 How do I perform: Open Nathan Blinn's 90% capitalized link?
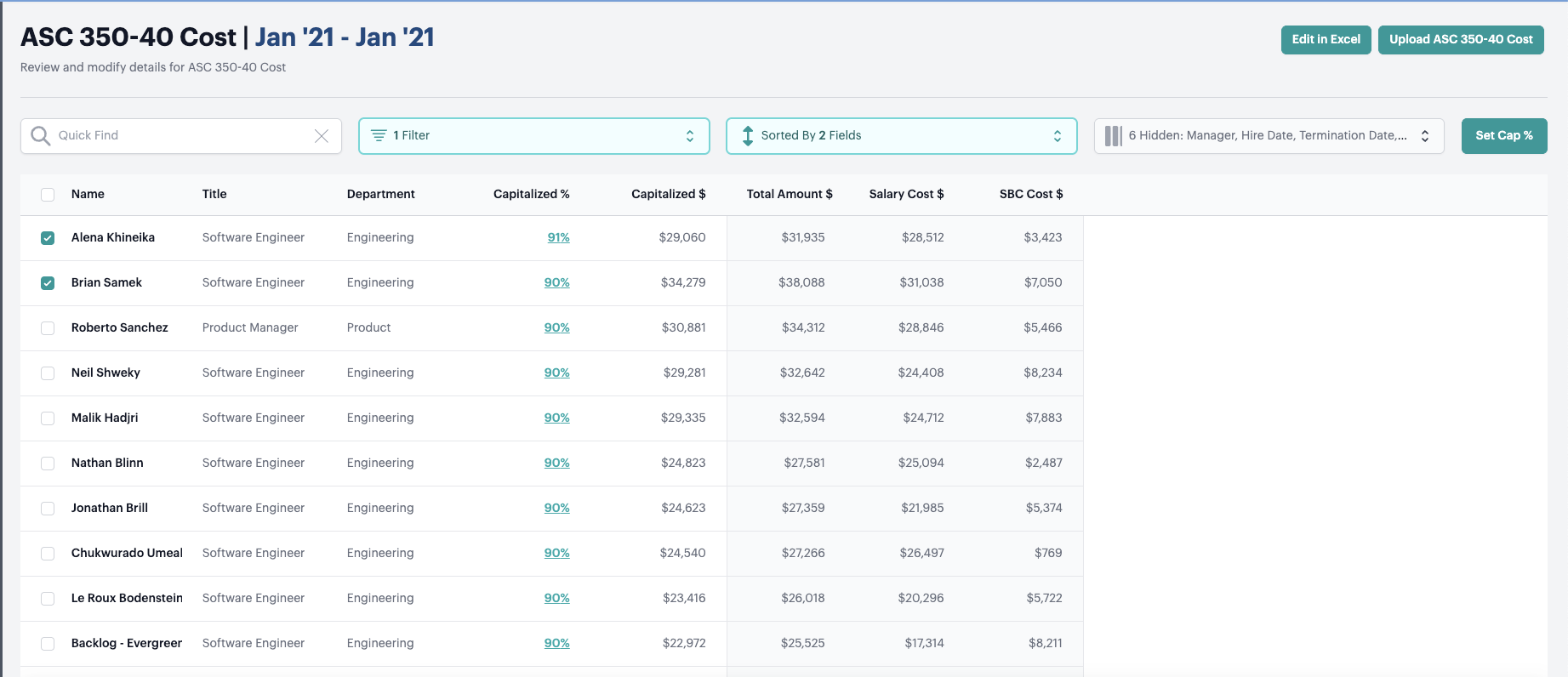[556, 463]
